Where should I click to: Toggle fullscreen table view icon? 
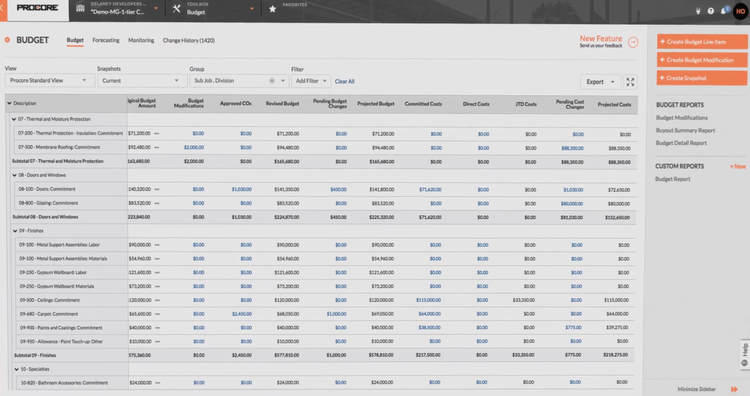click(x=630, y=82)
